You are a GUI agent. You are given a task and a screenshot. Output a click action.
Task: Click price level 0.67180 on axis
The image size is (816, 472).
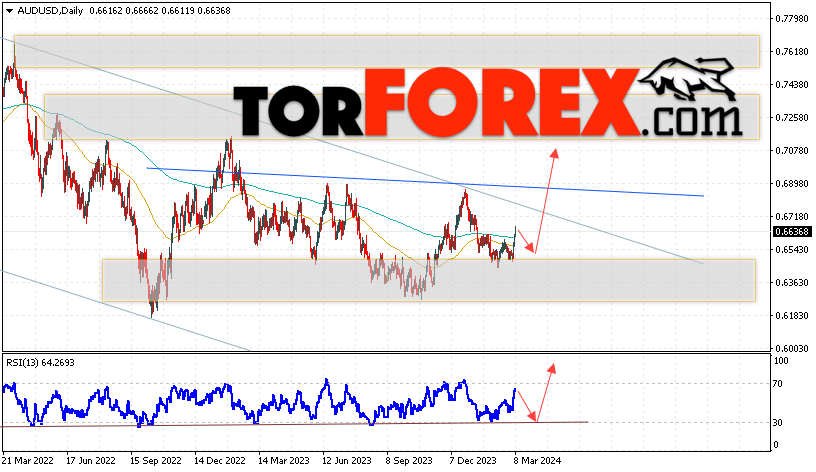pos(792,216)
